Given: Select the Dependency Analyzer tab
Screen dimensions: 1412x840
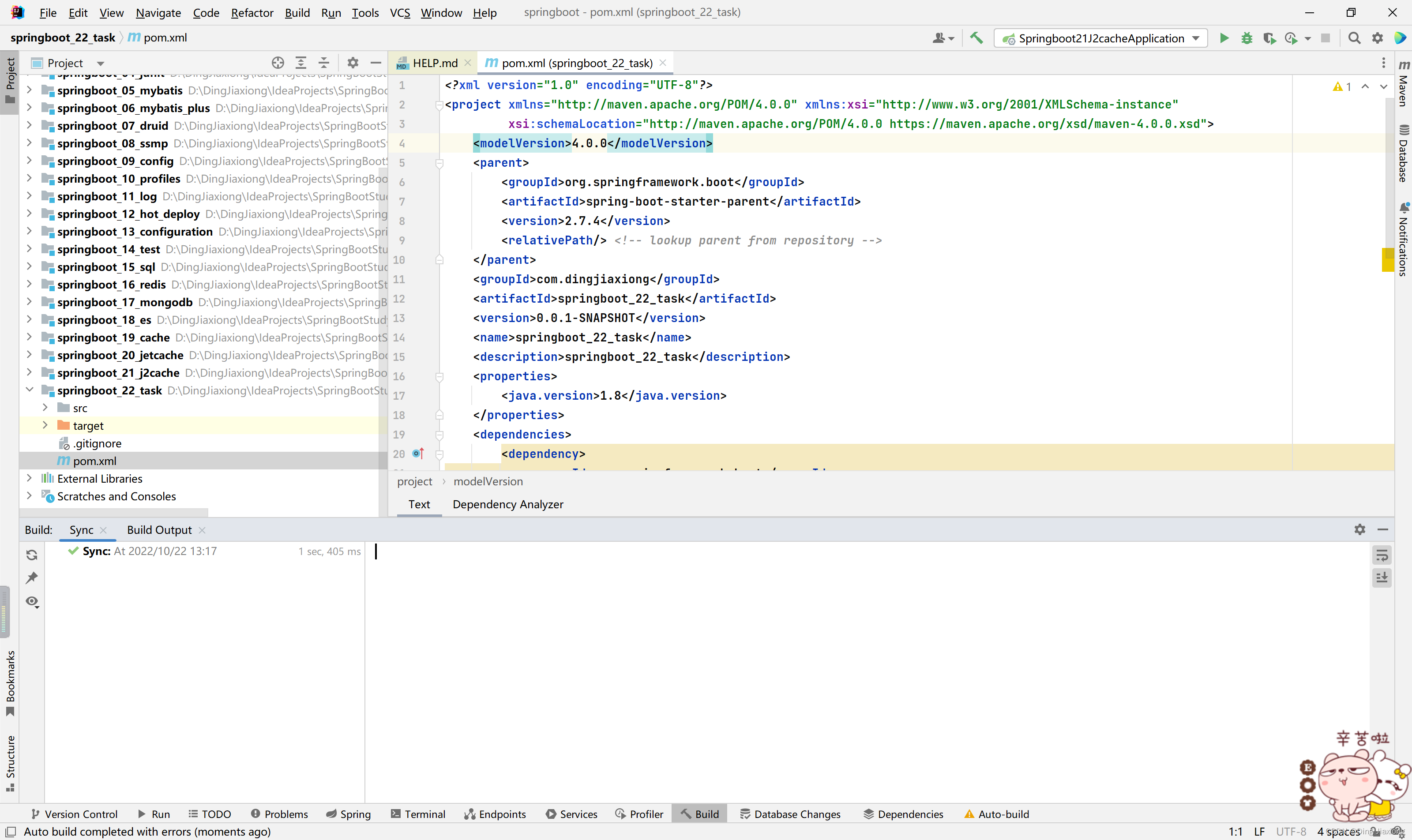Looking at the screenshot, I should pyautogui.click(x=508, y=503).
